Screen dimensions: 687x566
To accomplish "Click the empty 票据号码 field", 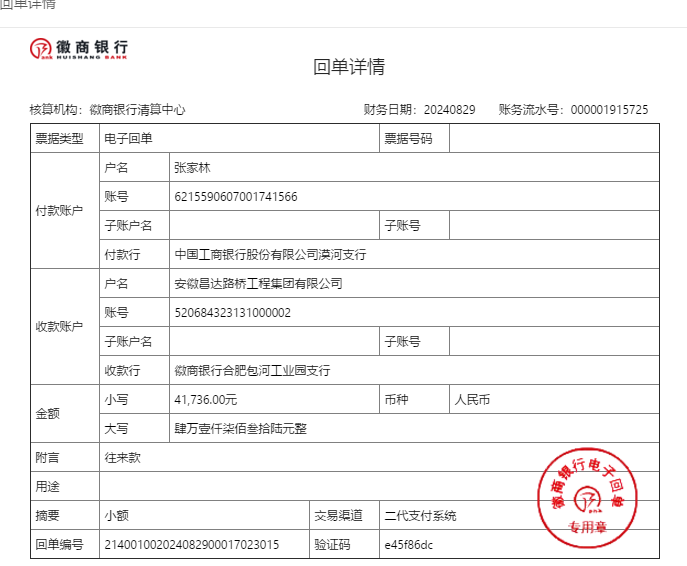I will [x=553, y=139].
